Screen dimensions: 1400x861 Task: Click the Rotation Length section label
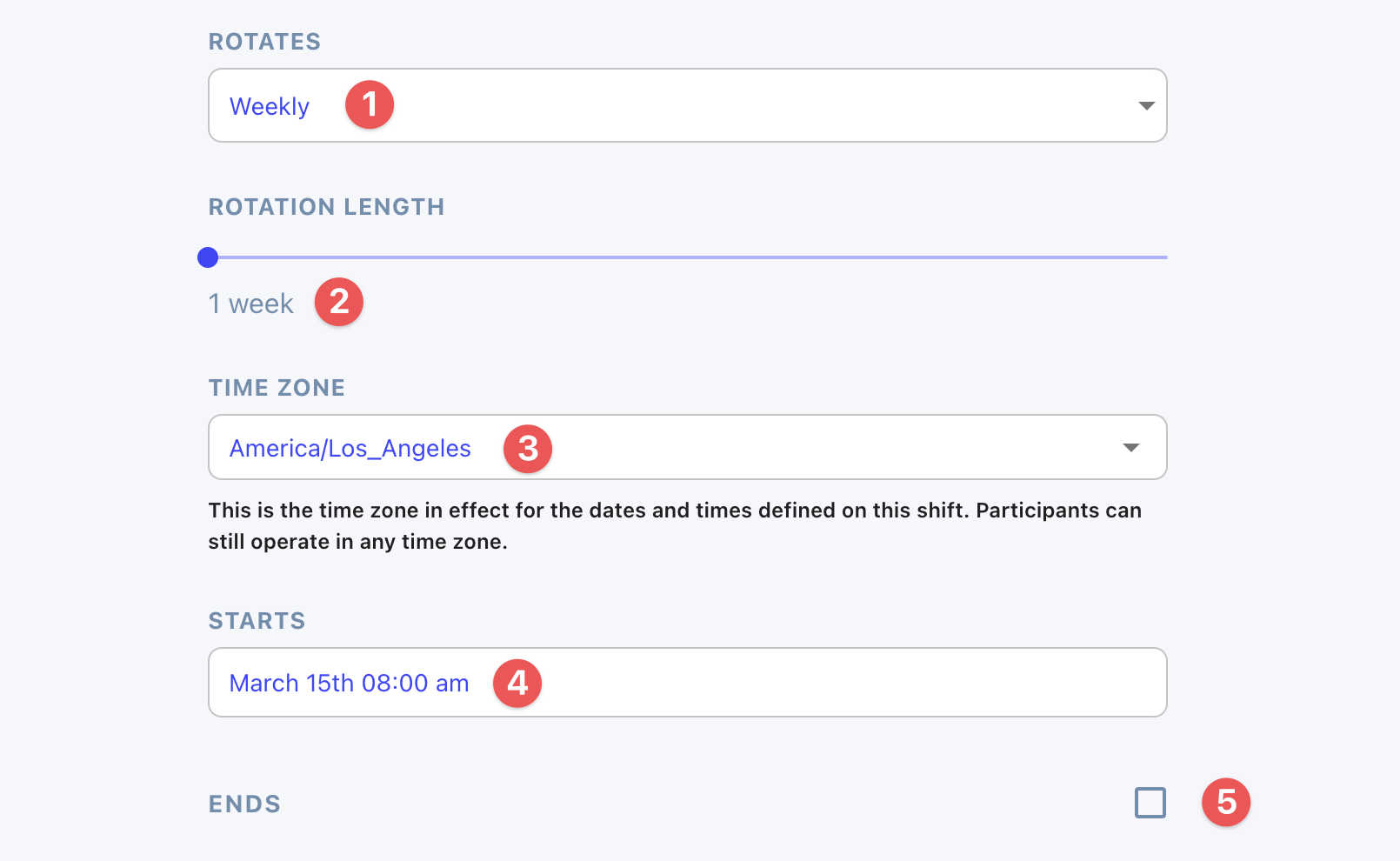326,207
